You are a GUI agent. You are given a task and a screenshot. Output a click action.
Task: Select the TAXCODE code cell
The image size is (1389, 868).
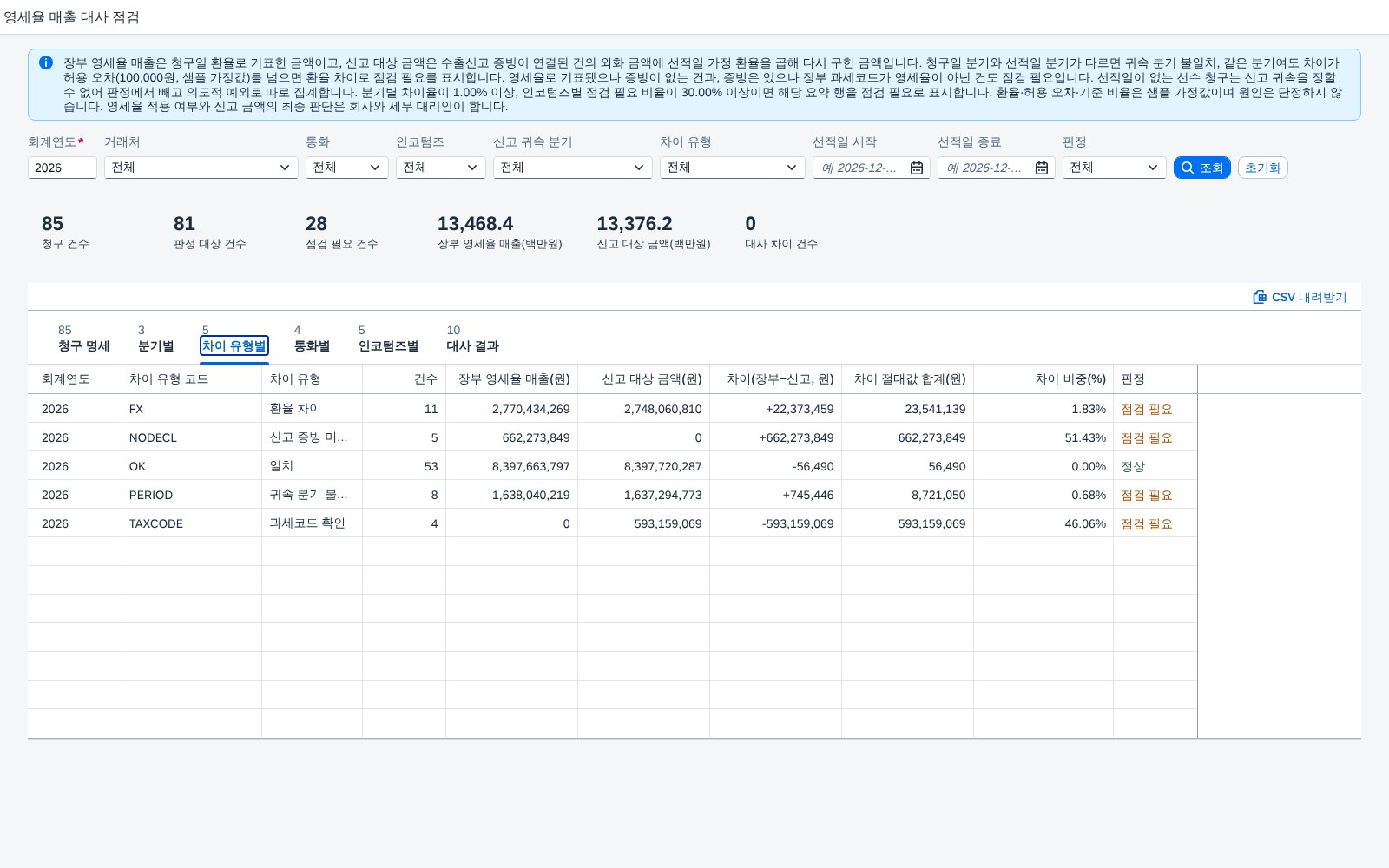[x=192, y=523]
